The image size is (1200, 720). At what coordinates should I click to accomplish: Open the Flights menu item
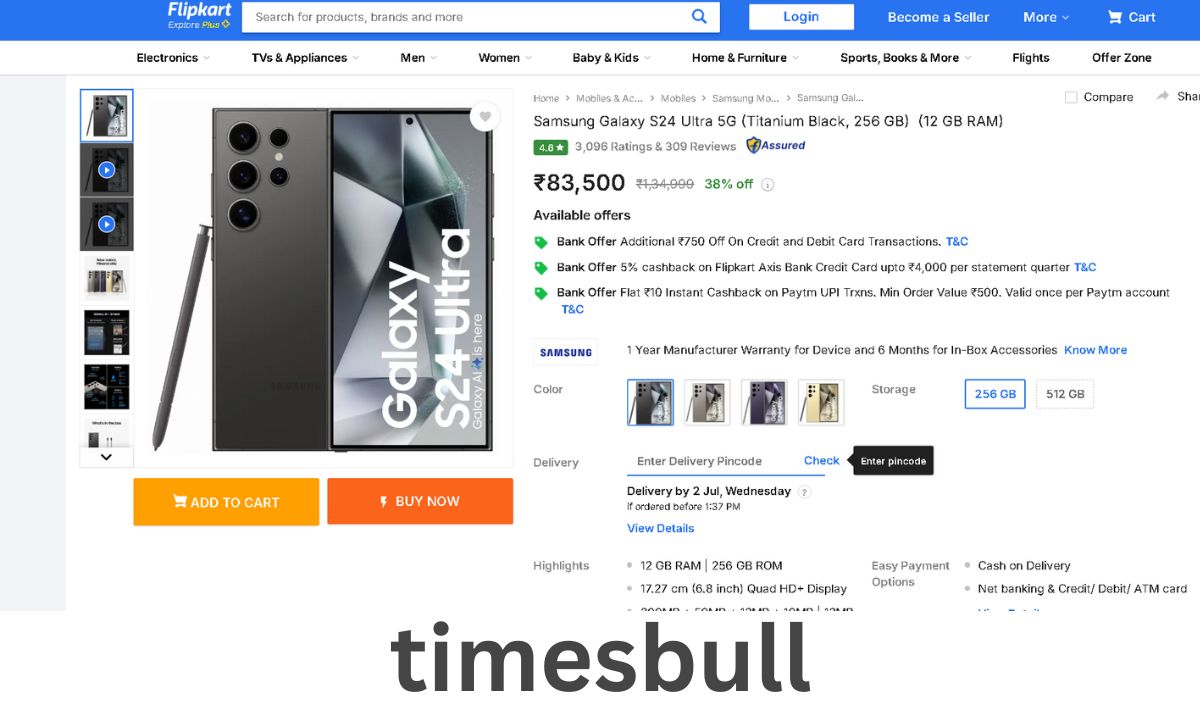(1031, 58)
